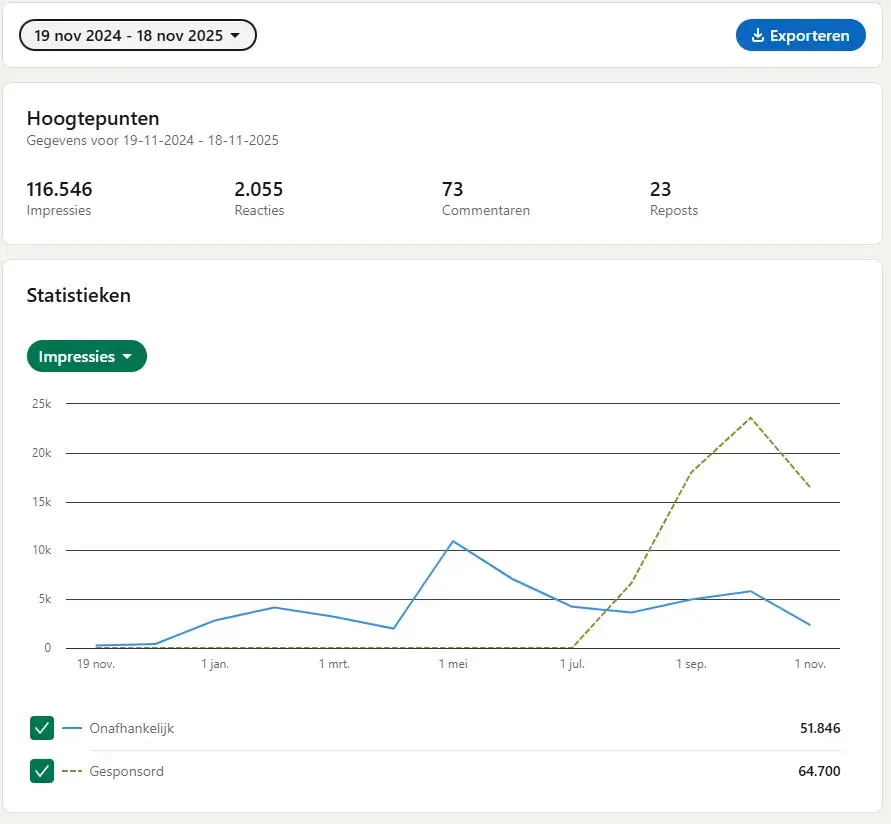Click the white caret in Impressies pill
Viewport: 891px width, 824px height.
127,357
